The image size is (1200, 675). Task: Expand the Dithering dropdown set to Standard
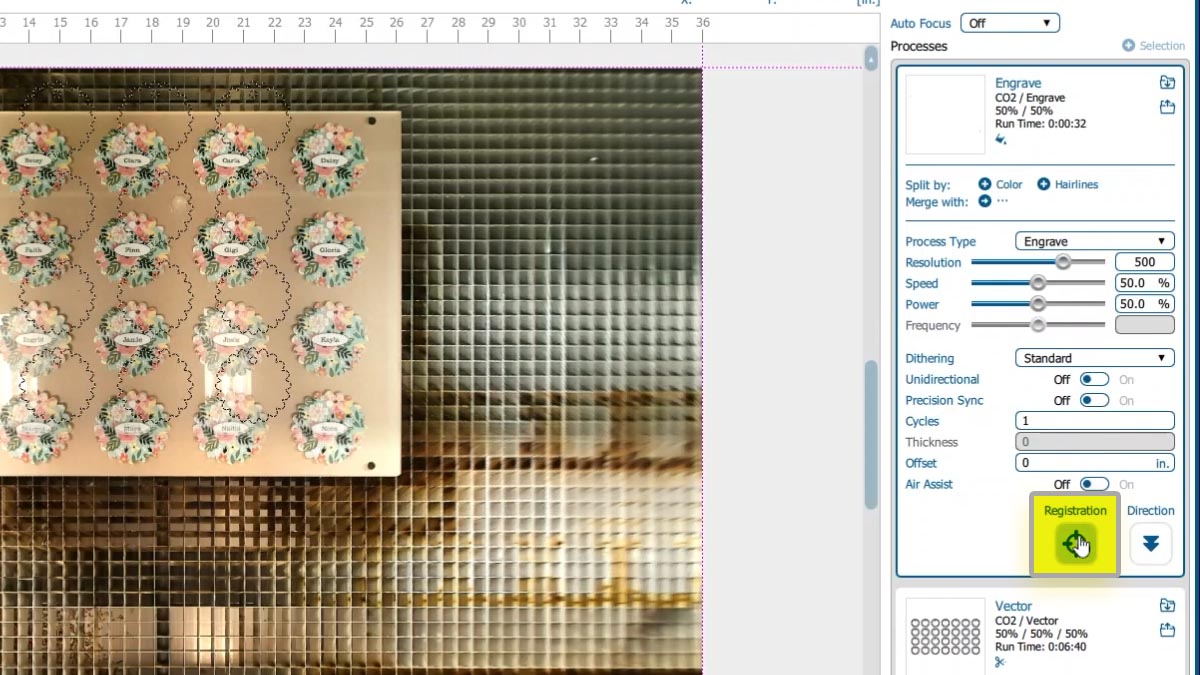click(x=1094, y=358)
